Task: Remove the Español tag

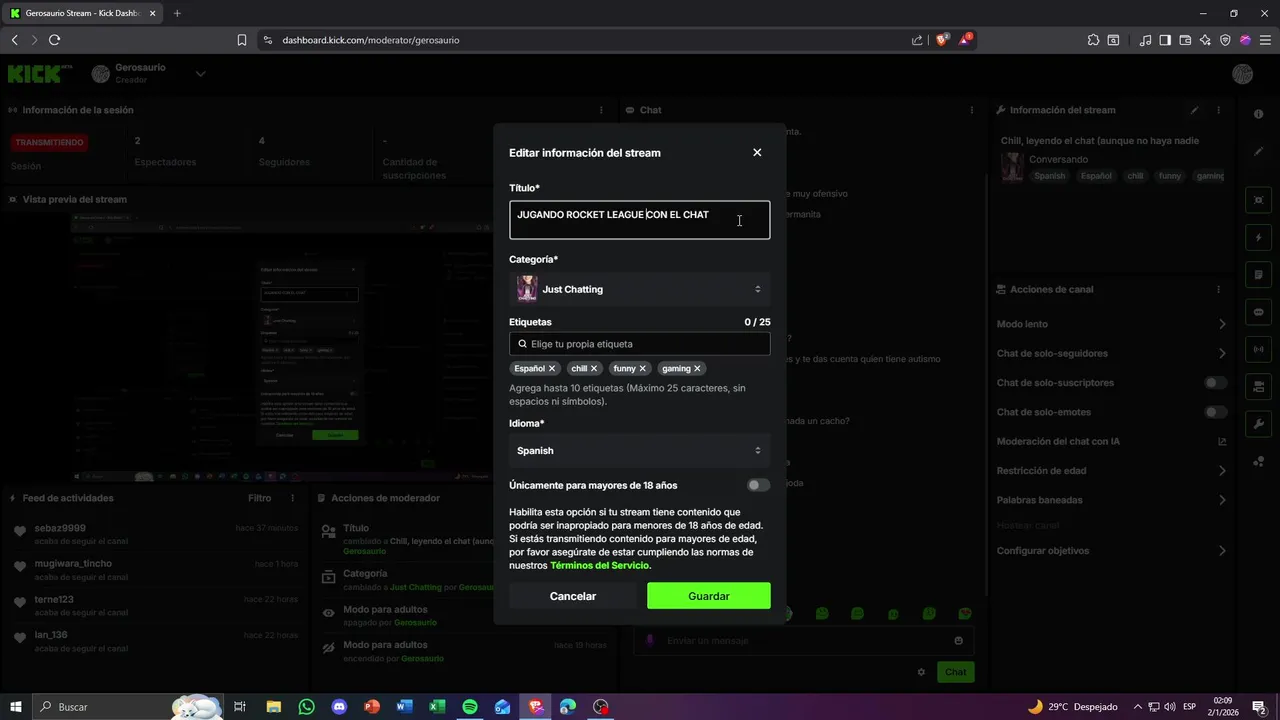Action: pos(551,369)
